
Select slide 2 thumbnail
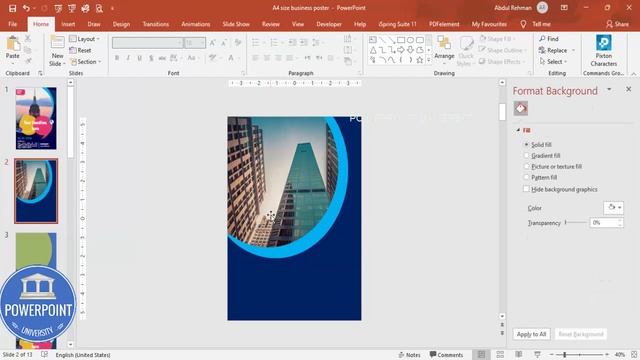pyautogui.click(x=36, y=191)
